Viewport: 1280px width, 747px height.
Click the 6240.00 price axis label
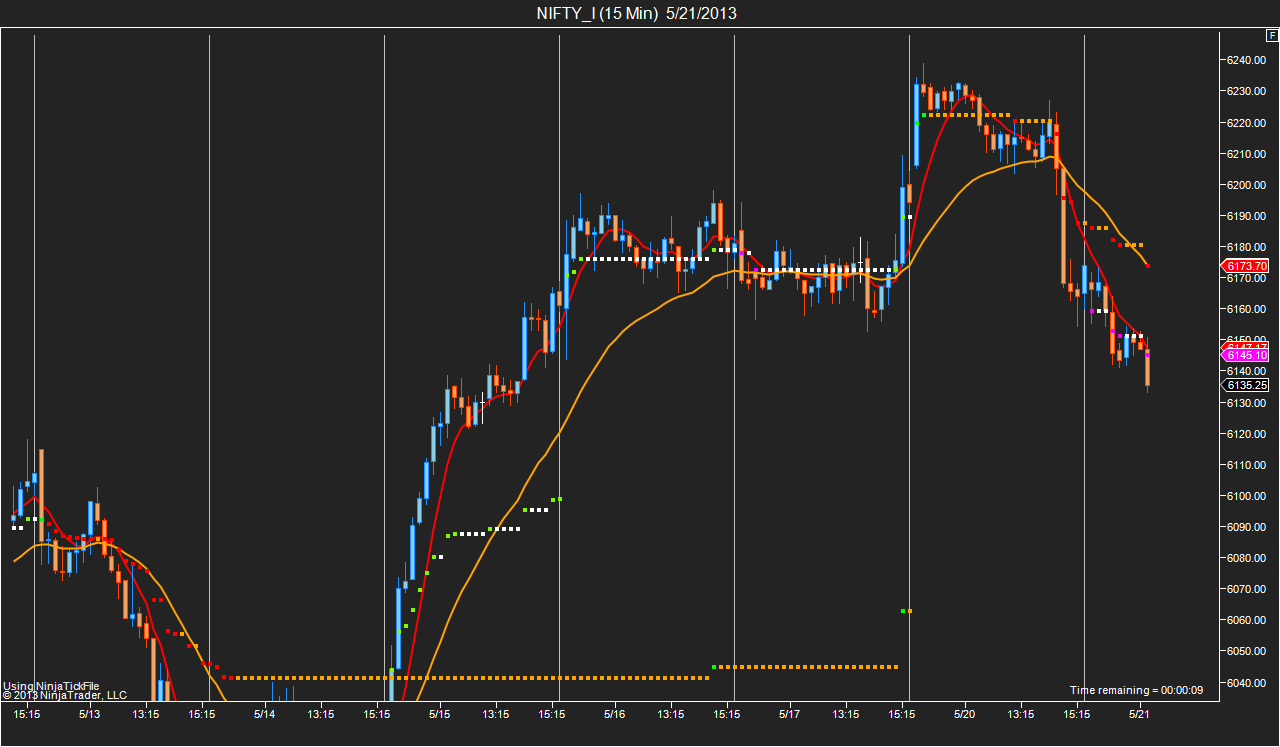(1249, 60)
